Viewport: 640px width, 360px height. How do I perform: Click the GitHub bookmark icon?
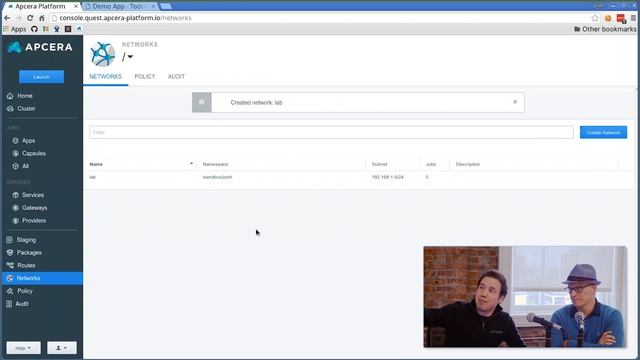(x=34, y=29)
